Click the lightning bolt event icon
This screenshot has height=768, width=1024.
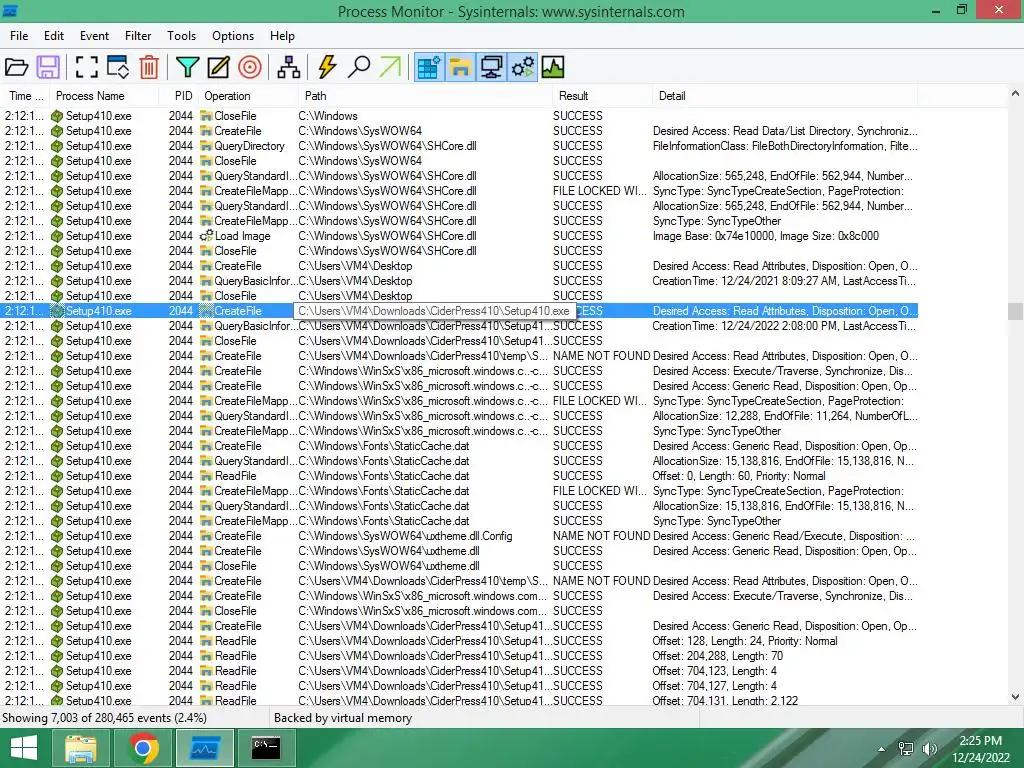[327, 67]
